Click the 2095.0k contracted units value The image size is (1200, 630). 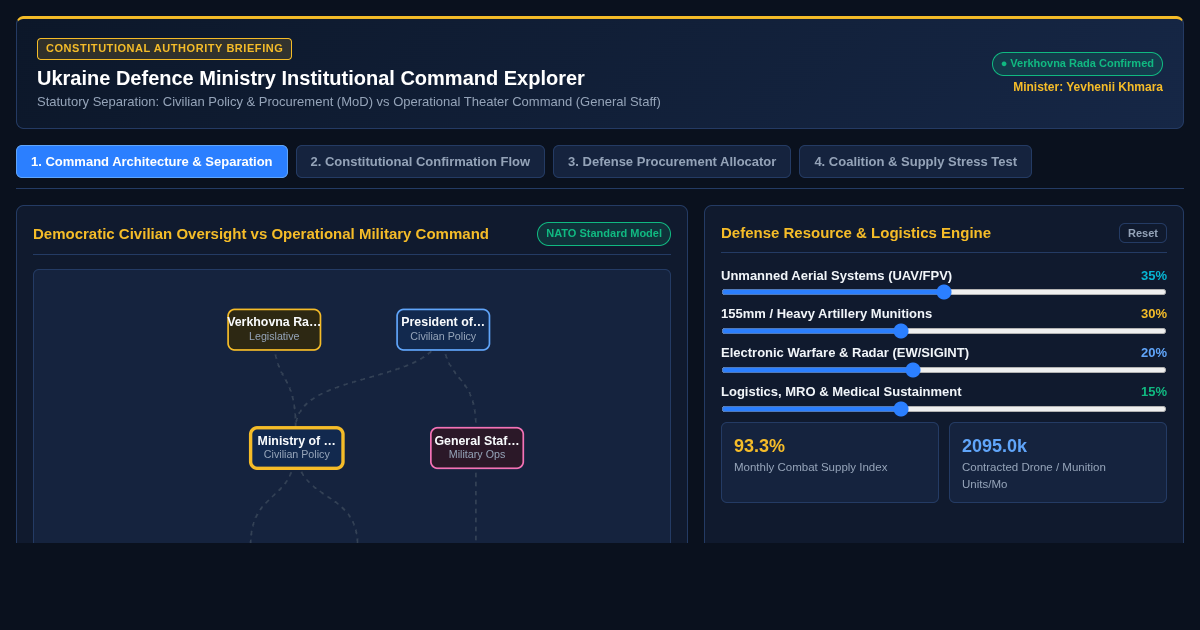[994, 446]
